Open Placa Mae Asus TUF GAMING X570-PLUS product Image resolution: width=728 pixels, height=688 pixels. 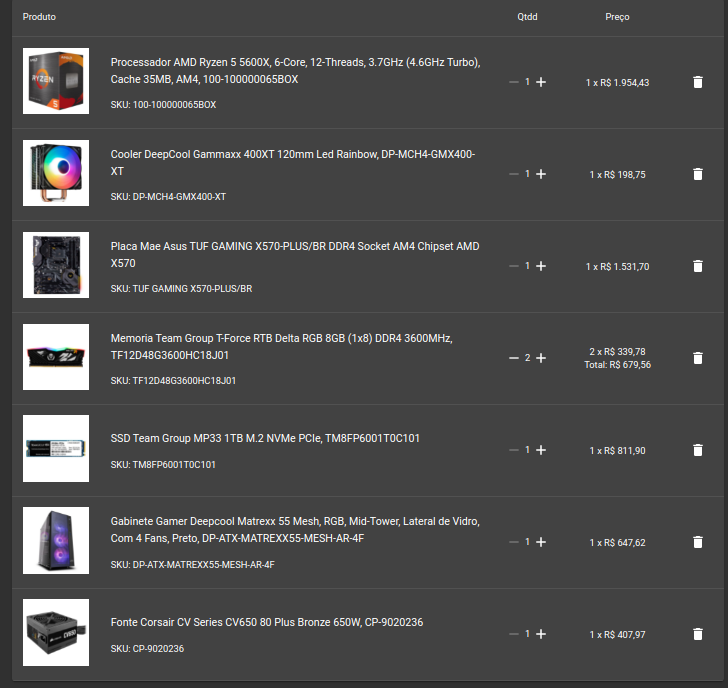[x=295, y=254]
